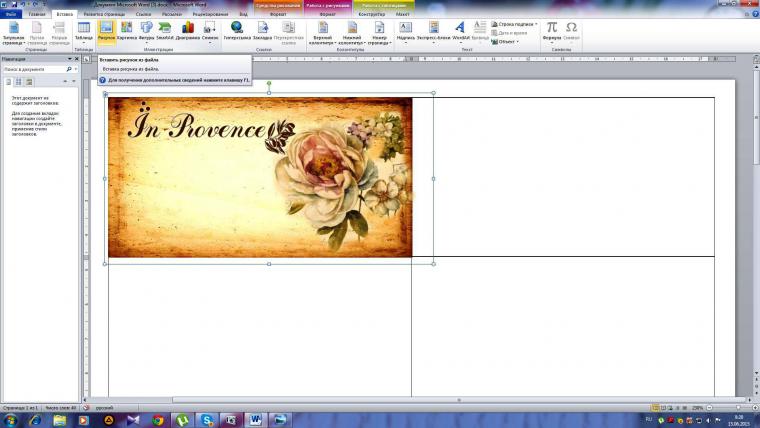Viewport: 760px width, 428px height.
Task: Open the Конструктор (Design) table tab
Action: click(x=372, y=14)
